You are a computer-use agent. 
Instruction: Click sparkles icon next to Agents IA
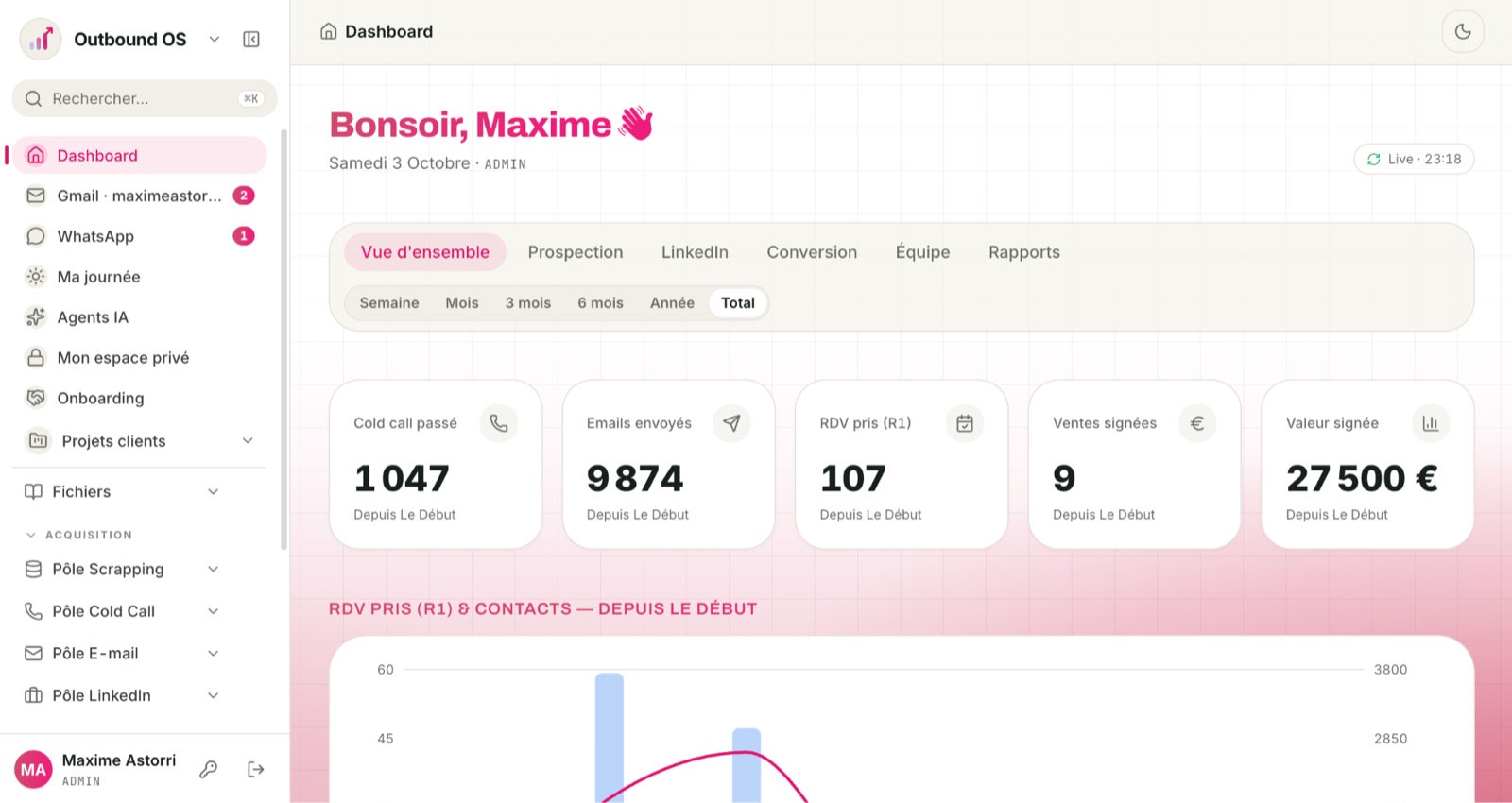coord(36,317)
